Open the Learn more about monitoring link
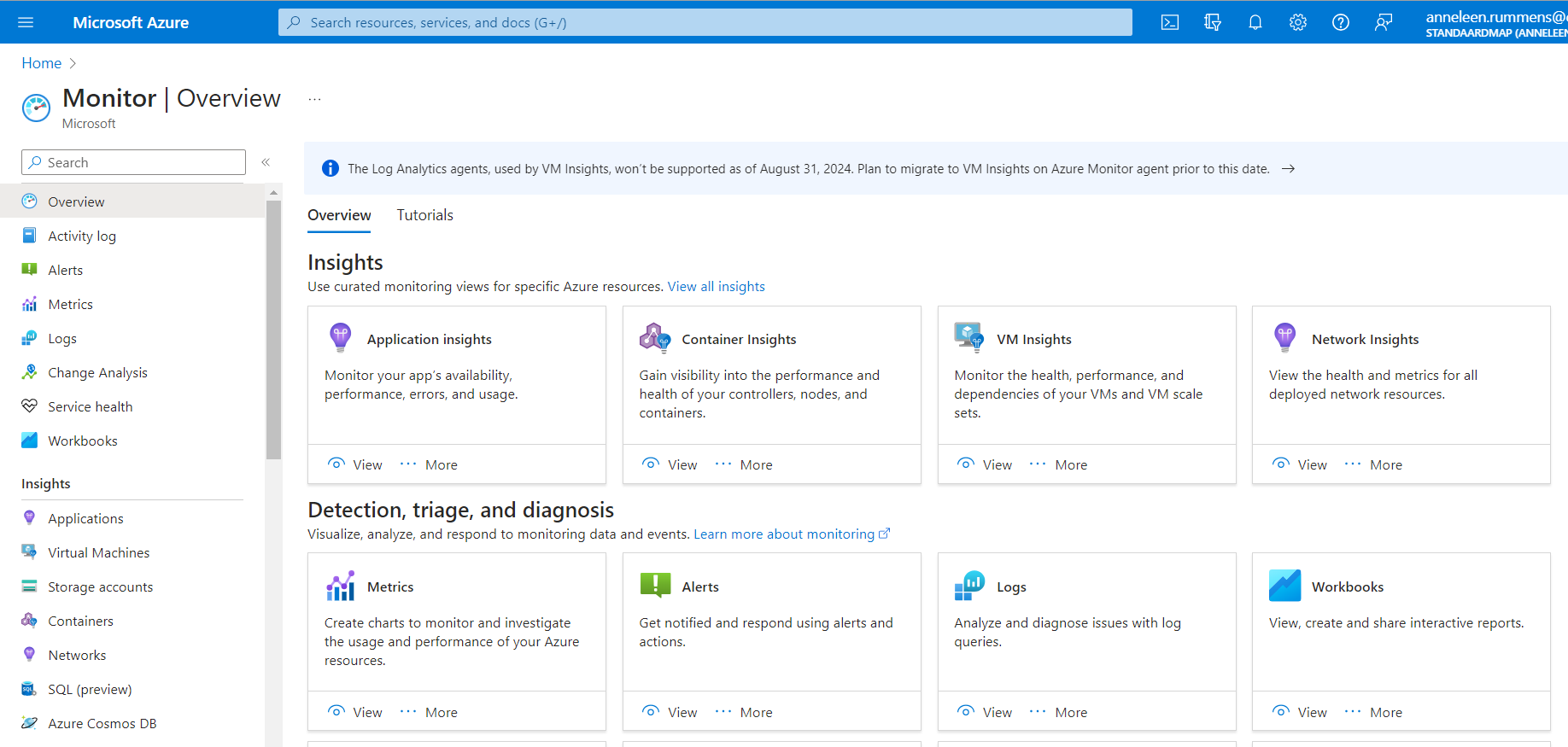This screenshot has width=1568, height=747. click(x=792, y=534)
